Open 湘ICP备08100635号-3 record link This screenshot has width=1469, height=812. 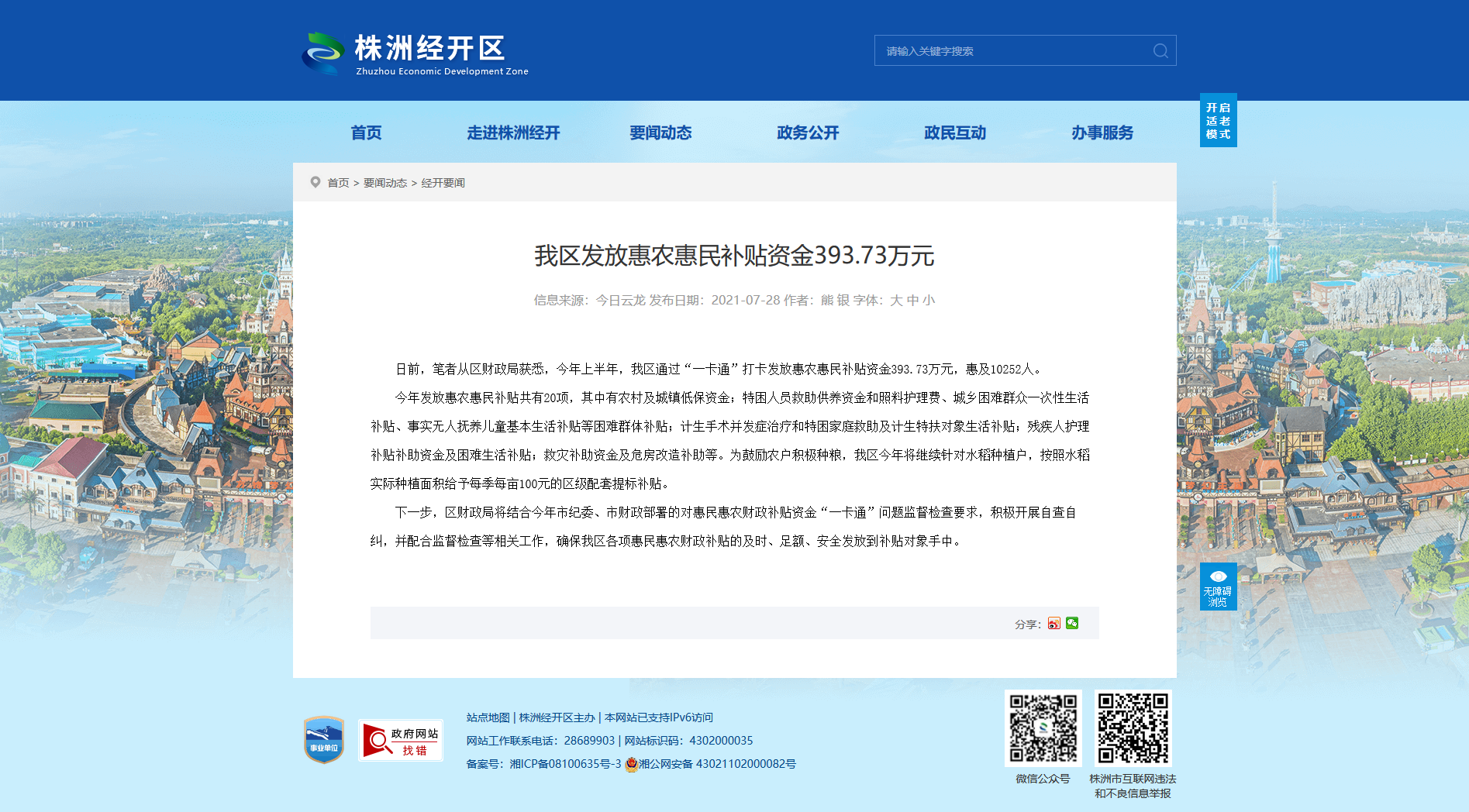[565, 764]
